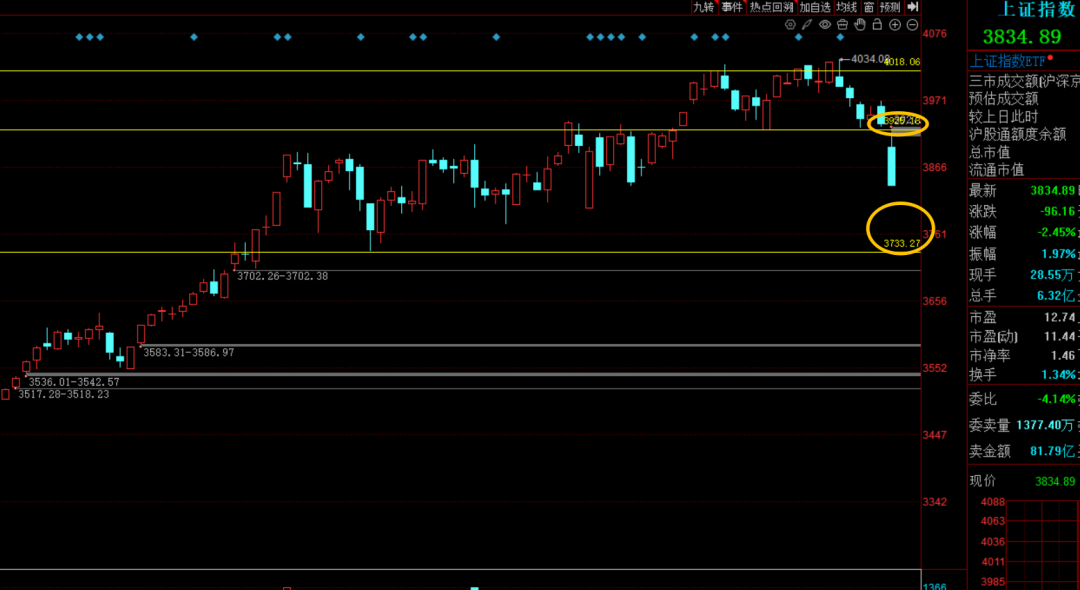Open the 九转 indicator tab

point(704,7)
